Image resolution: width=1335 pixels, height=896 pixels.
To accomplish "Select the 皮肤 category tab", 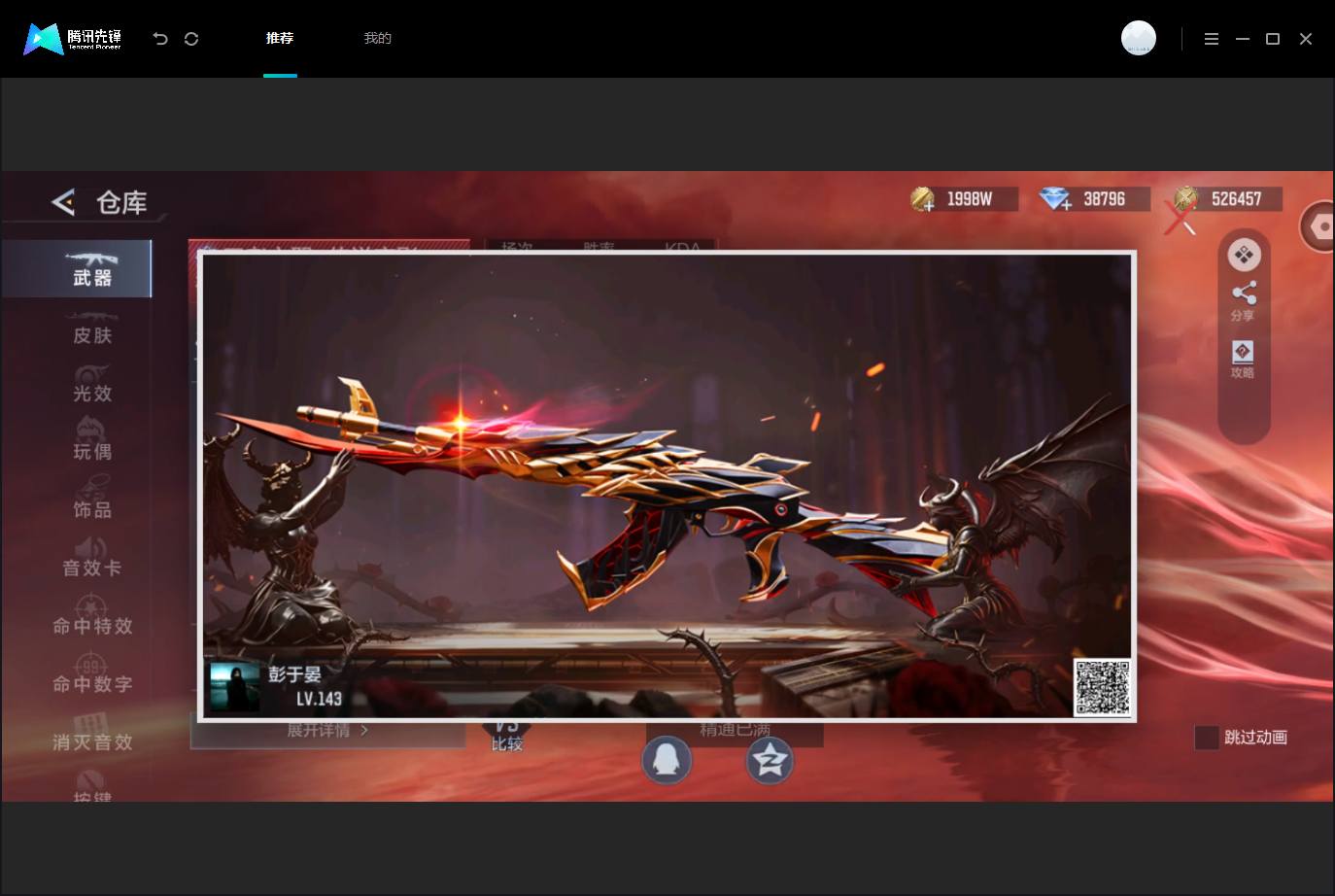I will coord(92,327).
